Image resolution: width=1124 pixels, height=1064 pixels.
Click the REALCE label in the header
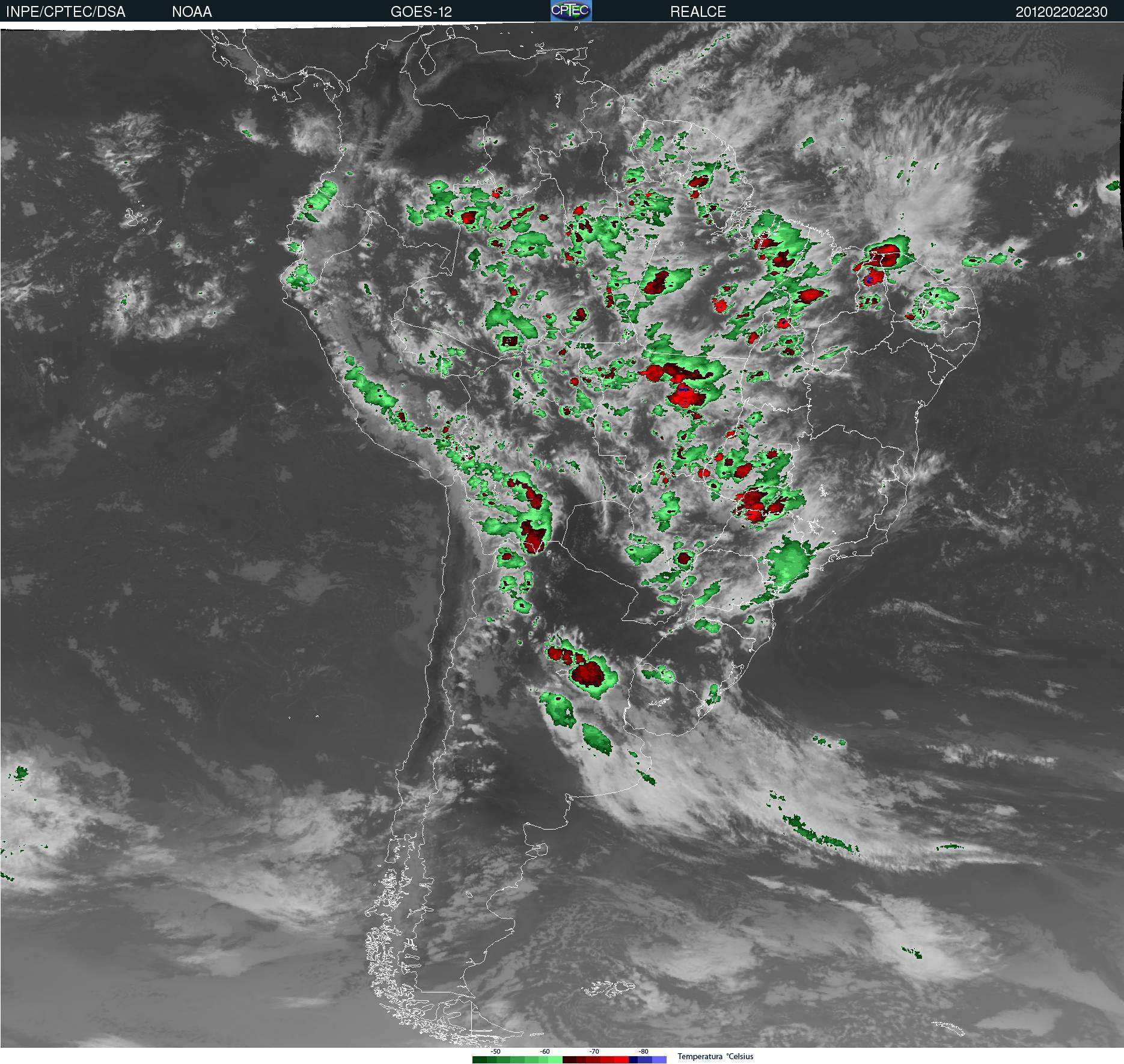(698, 12)
